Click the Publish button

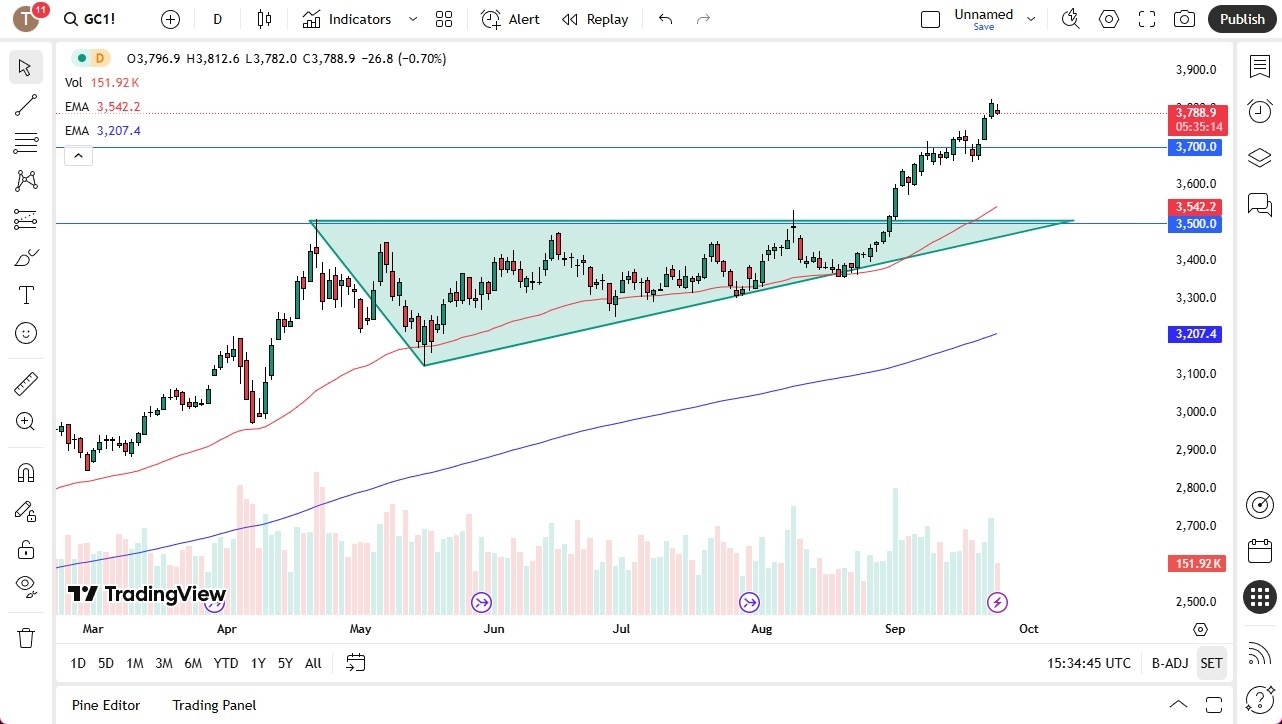(1242, 19)
